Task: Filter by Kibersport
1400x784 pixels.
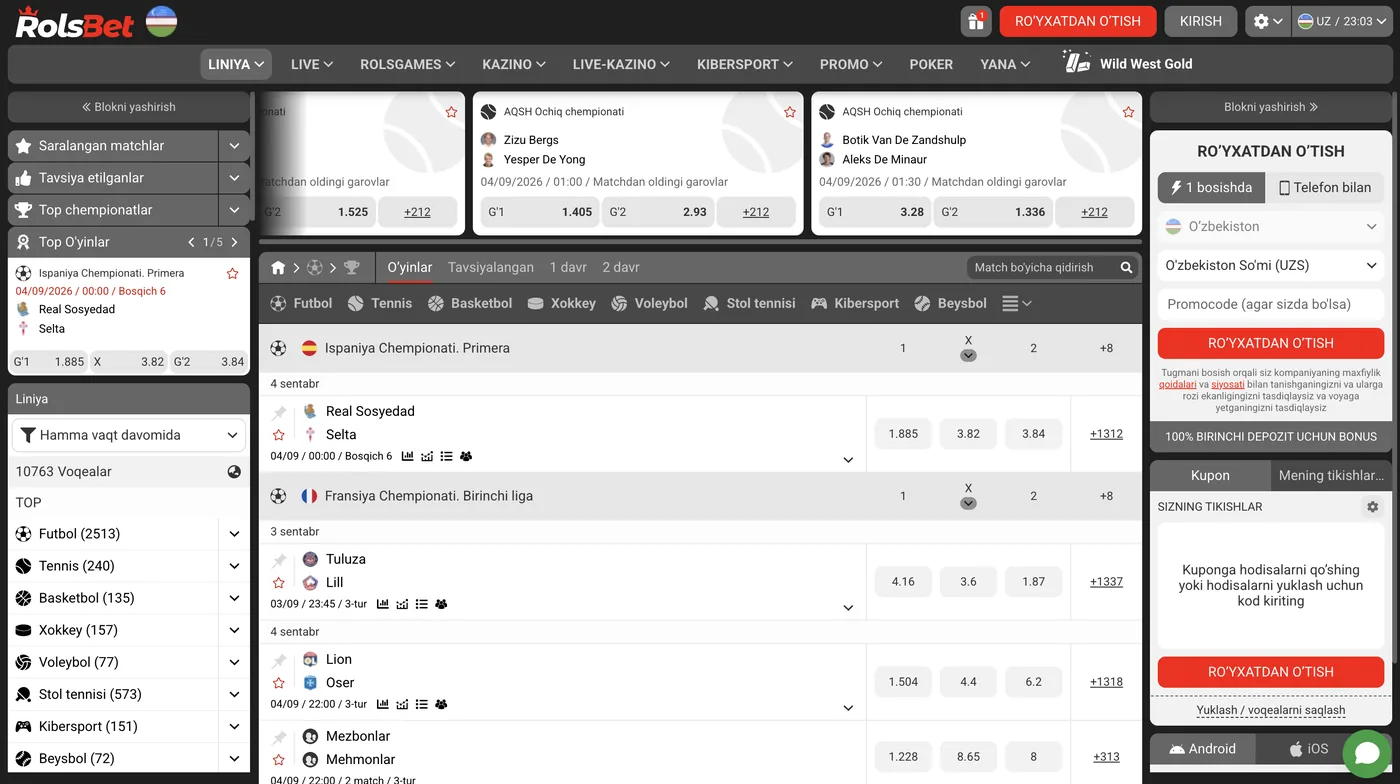Action: [x=855, y=303]
